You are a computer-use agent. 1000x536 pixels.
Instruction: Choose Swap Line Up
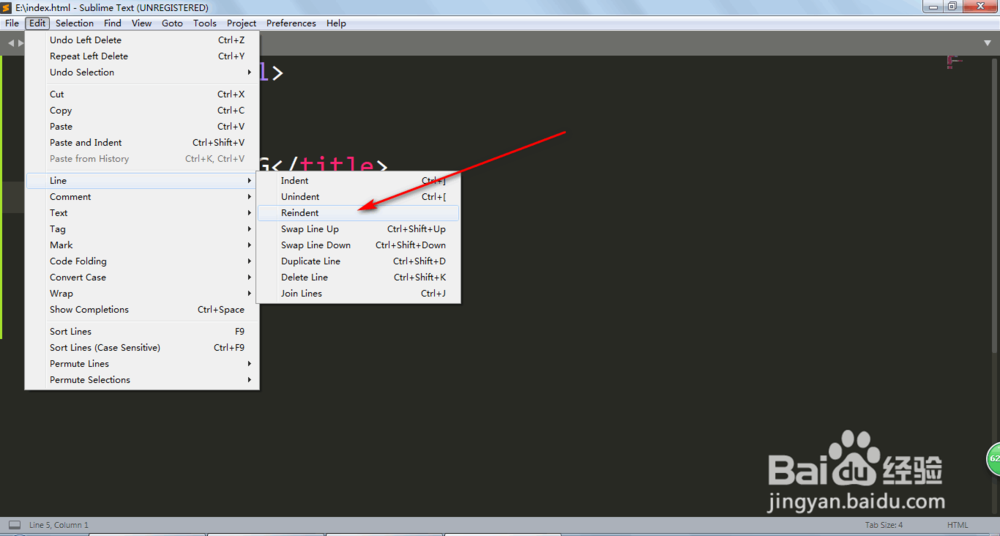(x=358, y=229)
